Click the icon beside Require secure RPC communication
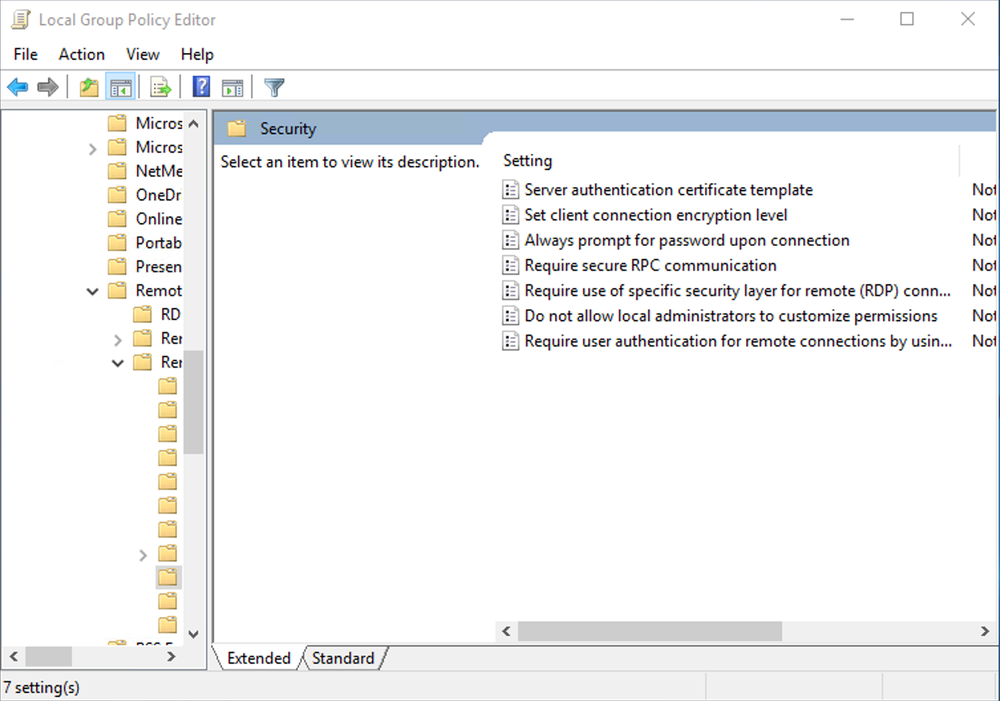 pos(509,265)
